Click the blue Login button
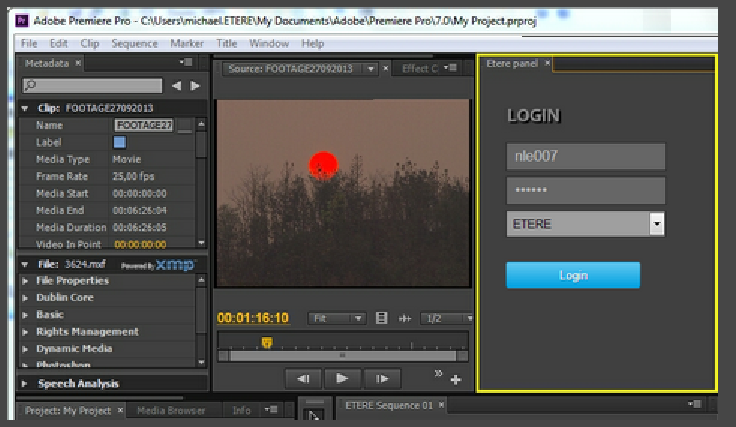This screenshot has height=427, width=736. [572, 275]
